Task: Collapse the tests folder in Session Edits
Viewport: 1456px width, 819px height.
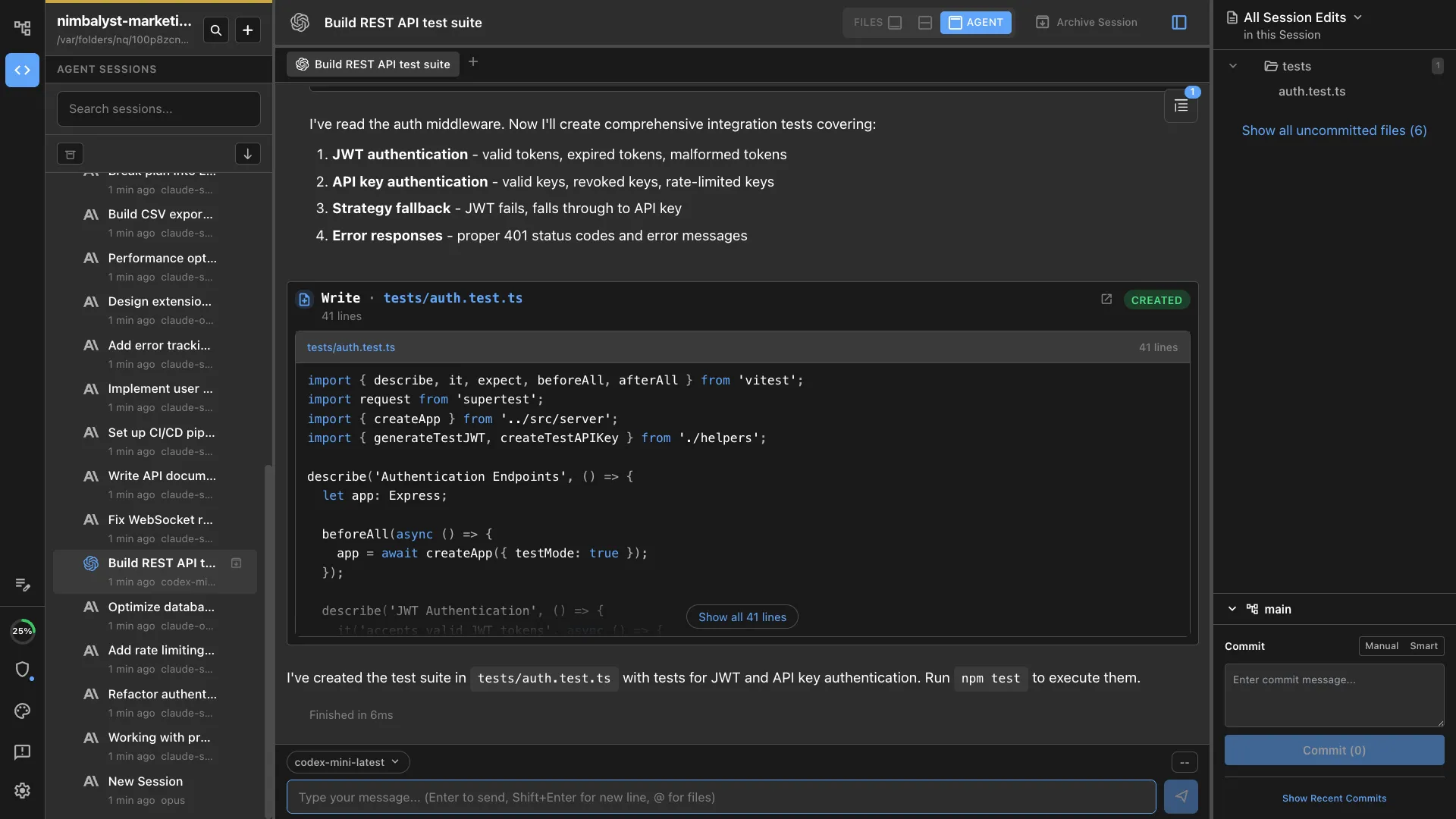Action: (x=1233, y=66)
